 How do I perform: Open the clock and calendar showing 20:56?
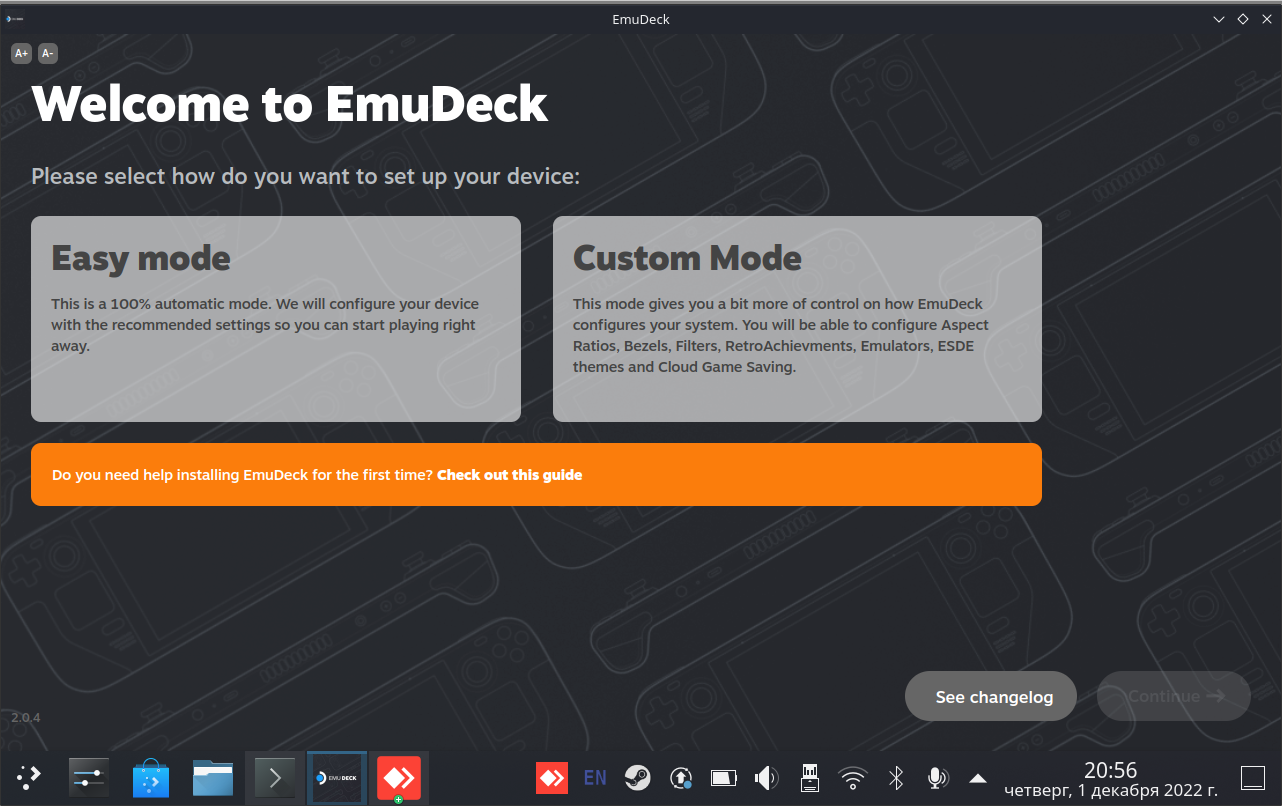[x=1111, y=779]
